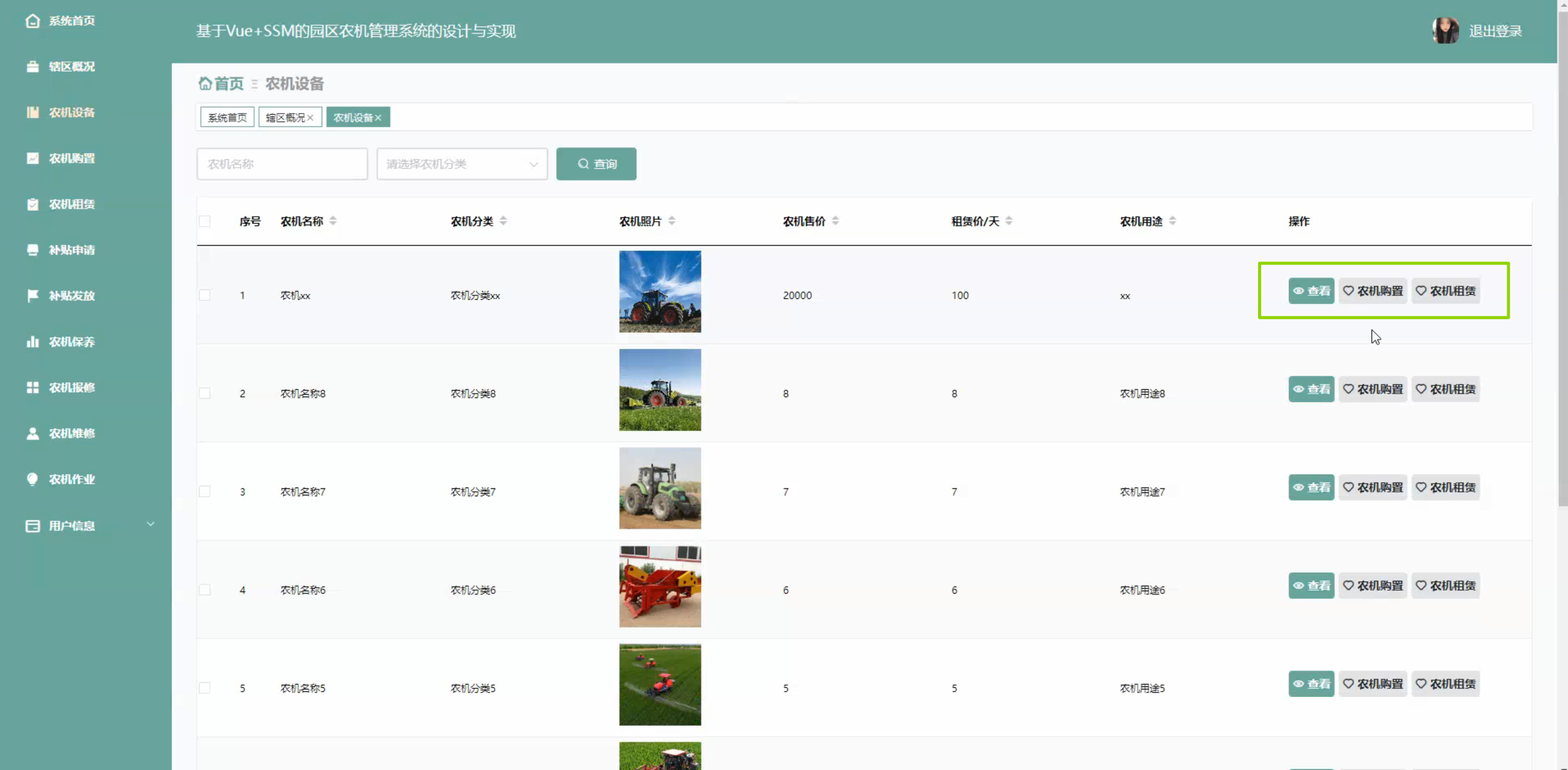Screen dimensions: 1568x770
Task: Click the 查询 search button
Action: tap(596, 164)
